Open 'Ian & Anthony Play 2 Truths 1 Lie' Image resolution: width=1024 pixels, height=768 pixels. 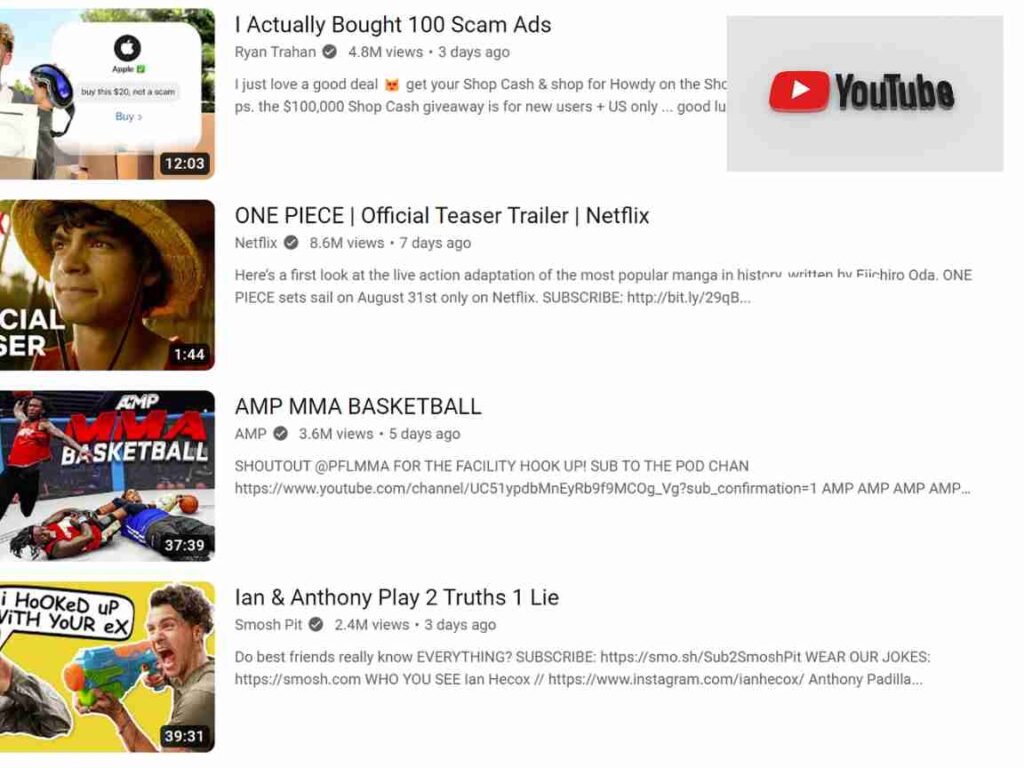pyautogui.click(x=396, y=597)
